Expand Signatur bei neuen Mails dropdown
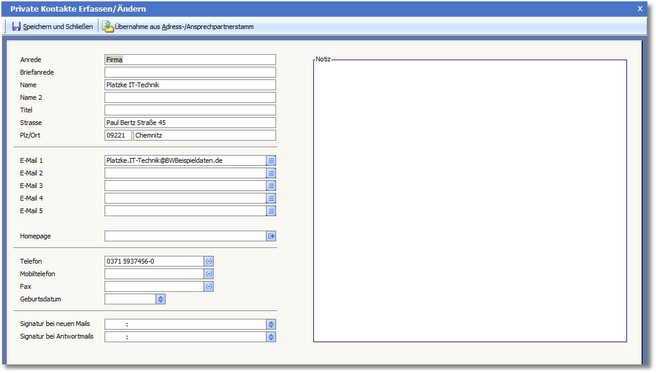 tap(271, 324)
